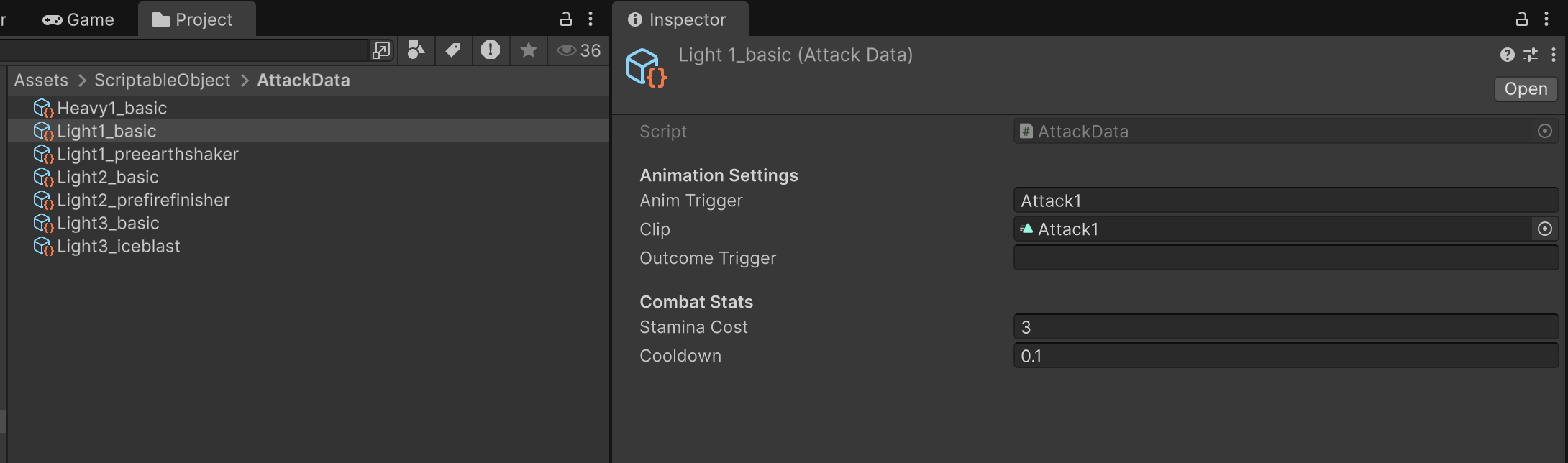The width and height of the screenshot is (1568, 463).
Task: Open the Project panel more options menu
Action: 591,19
